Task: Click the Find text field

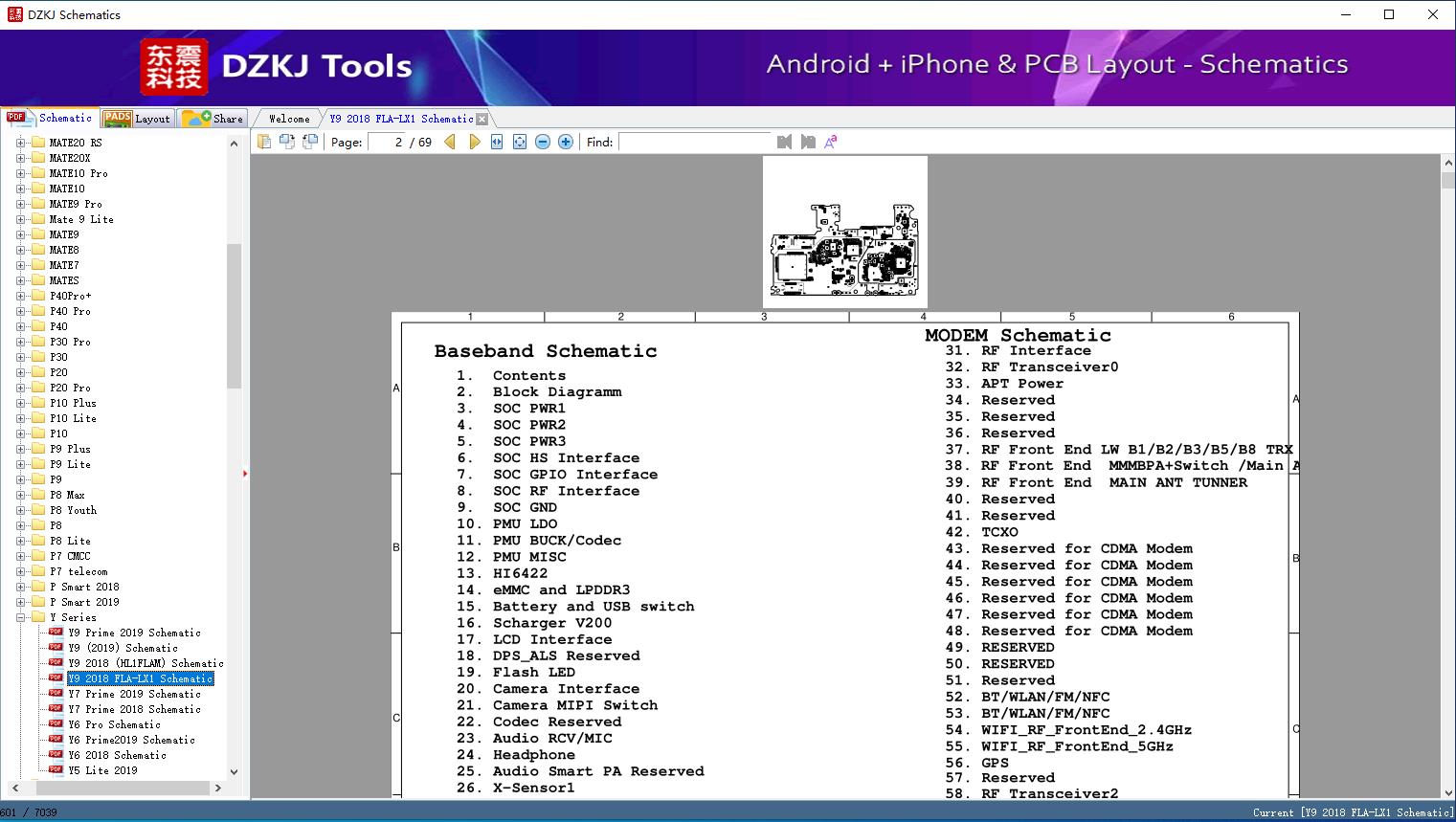Action: click(695, 142)
